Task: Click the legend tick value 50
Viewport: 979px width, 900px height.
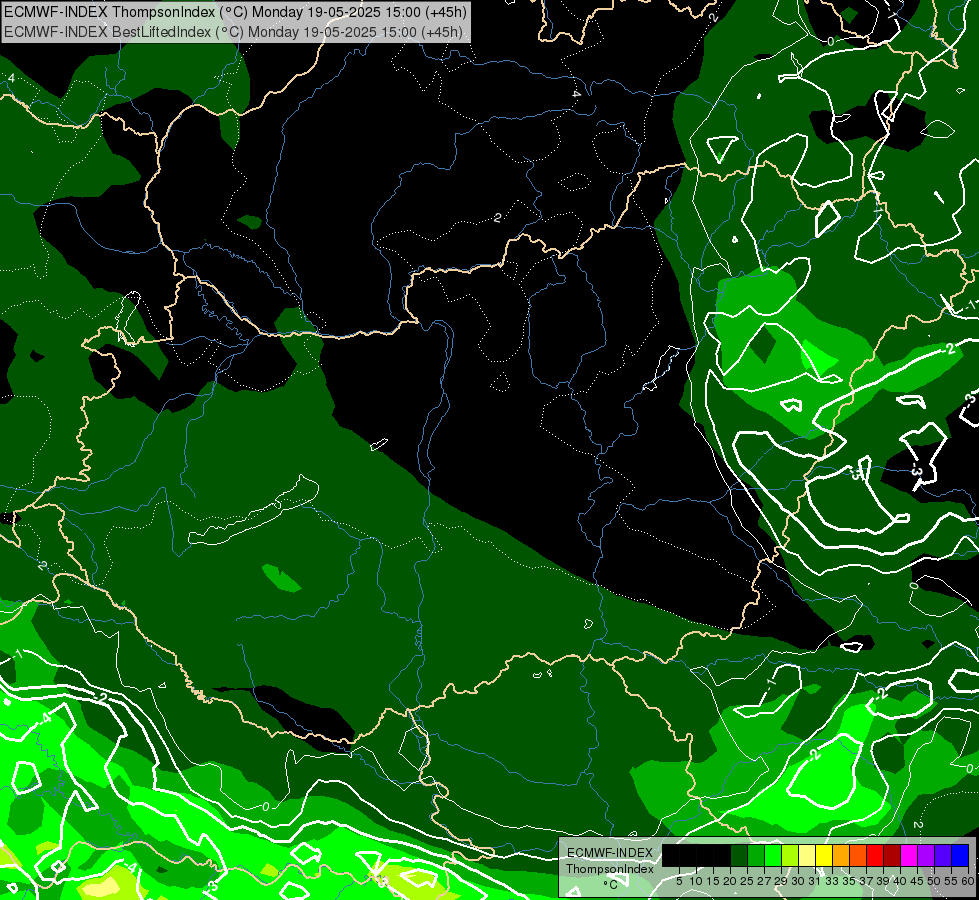Action: tap(934, 881)
